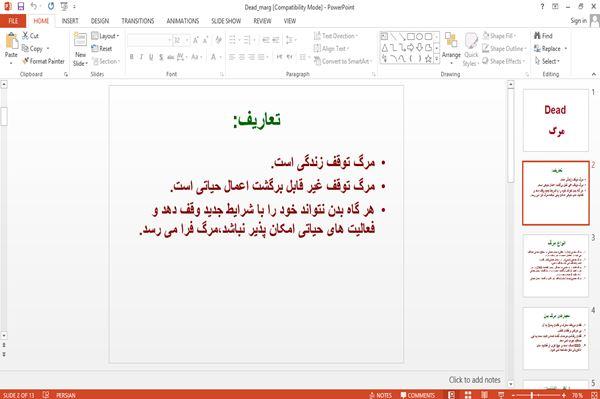Toggle Strikethrough formatting
600x399 pixels.
coord(170,57)
